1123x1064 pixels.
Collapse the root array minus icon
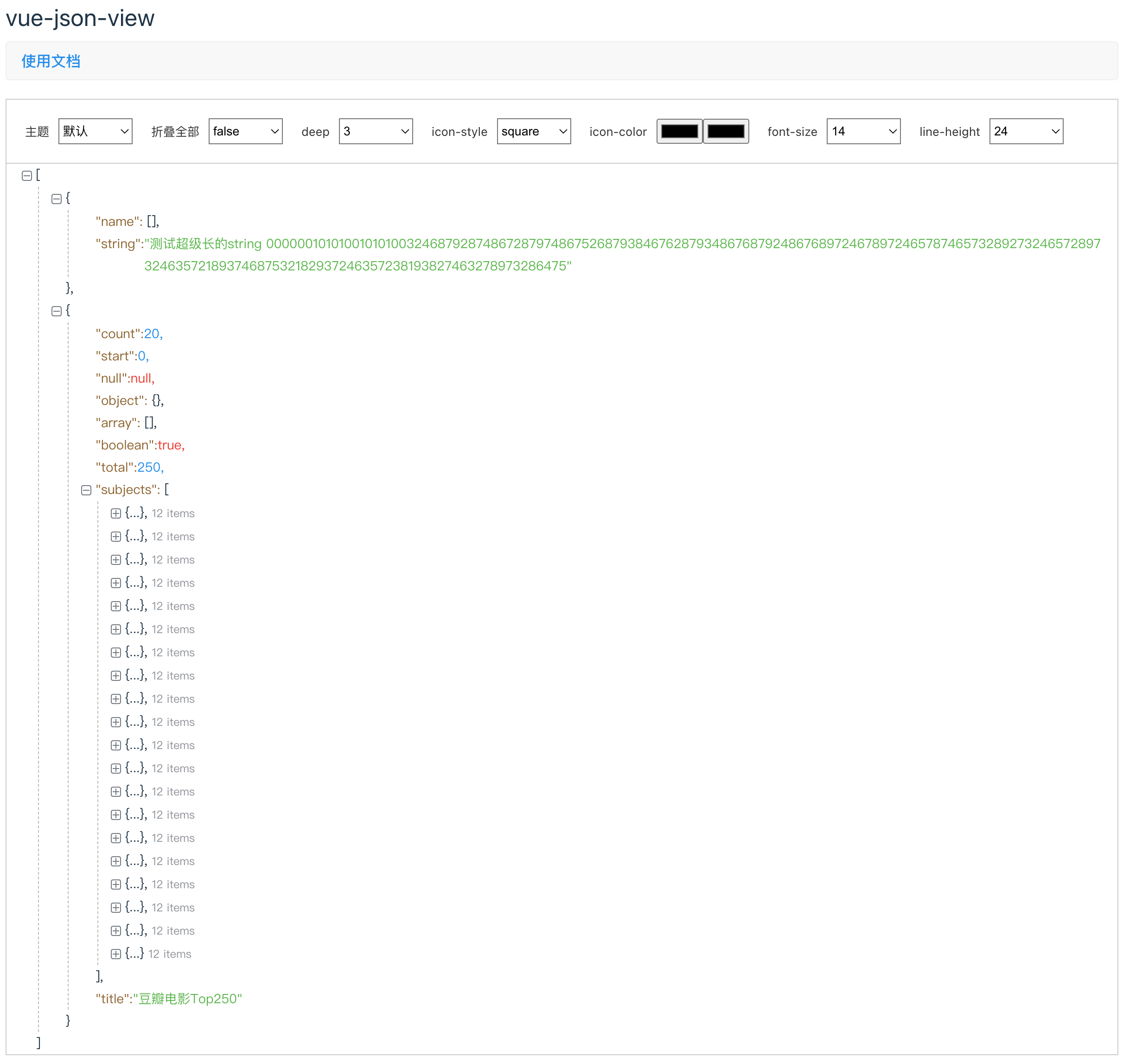[x=26, y=176]
